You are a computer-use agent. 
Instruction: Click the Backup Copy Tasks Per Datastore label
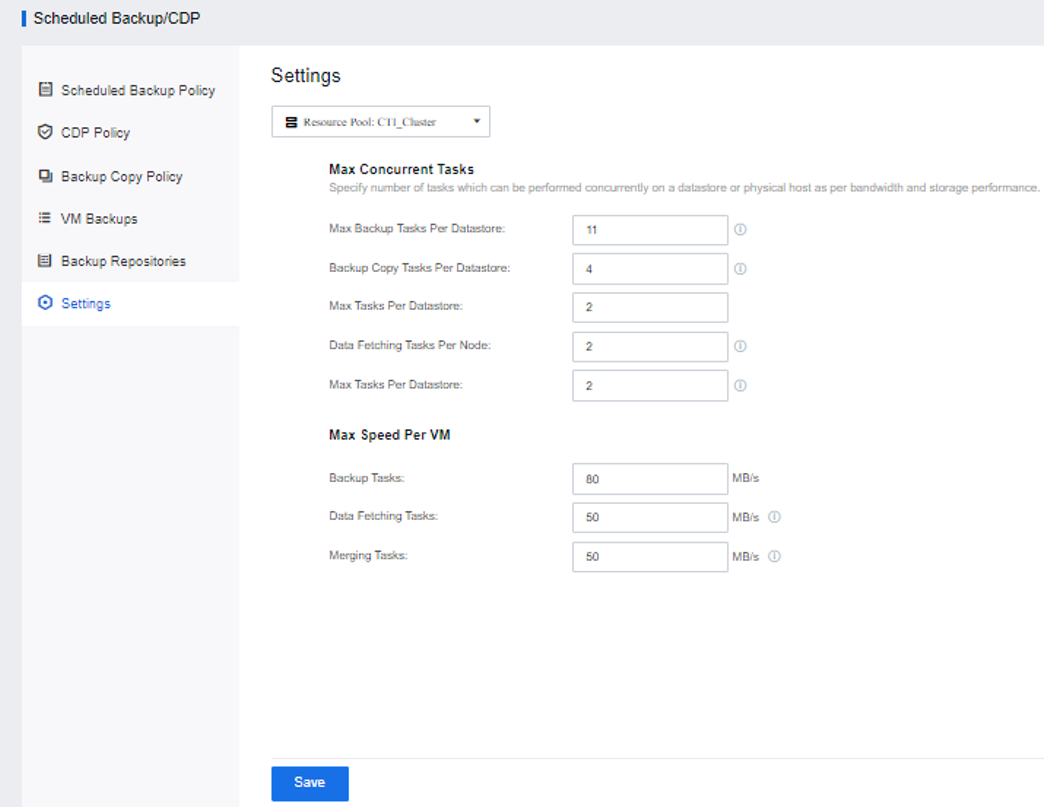point(420,268)
